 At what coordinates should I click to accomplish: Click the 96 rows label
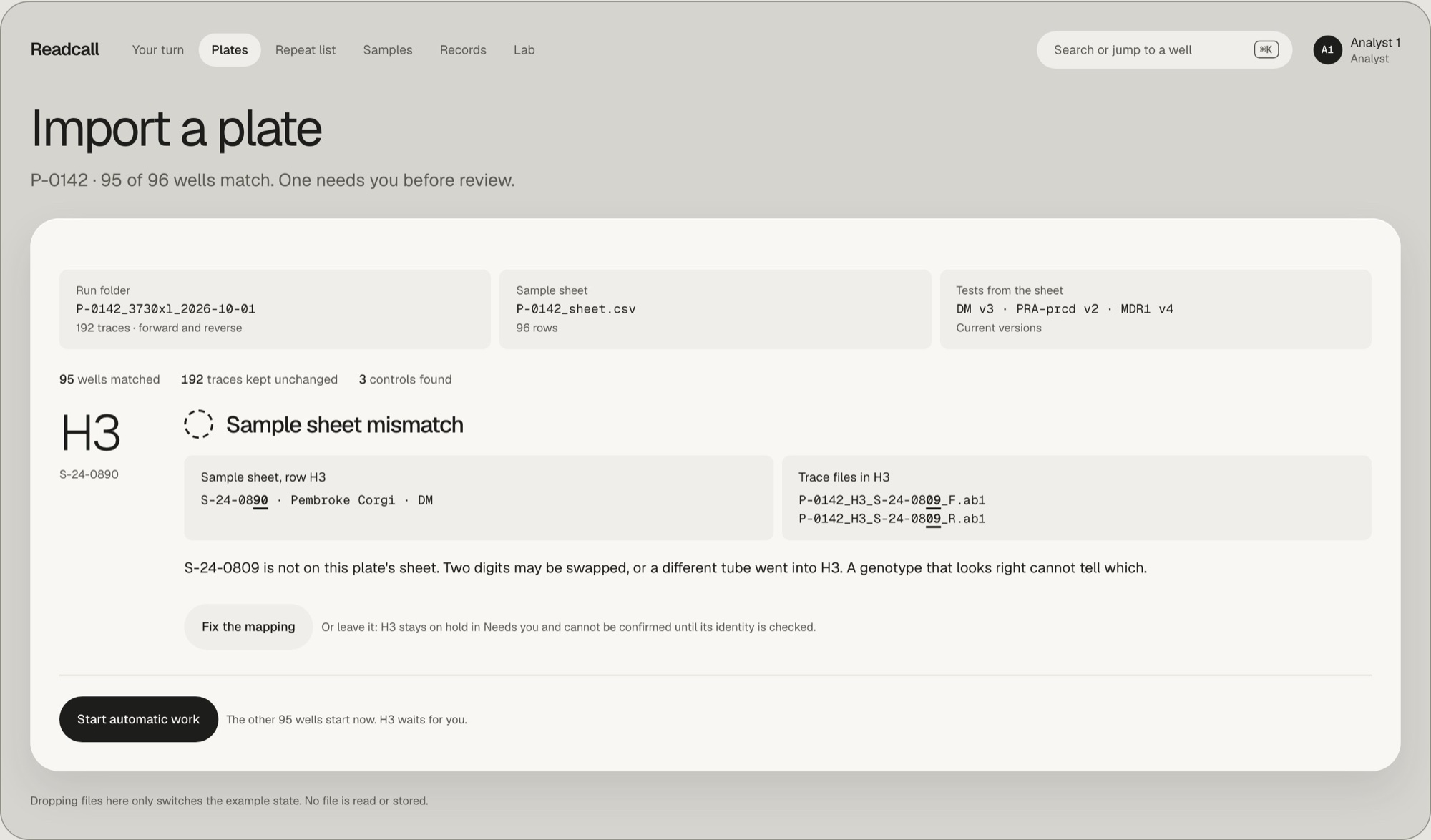click(537, 328)
